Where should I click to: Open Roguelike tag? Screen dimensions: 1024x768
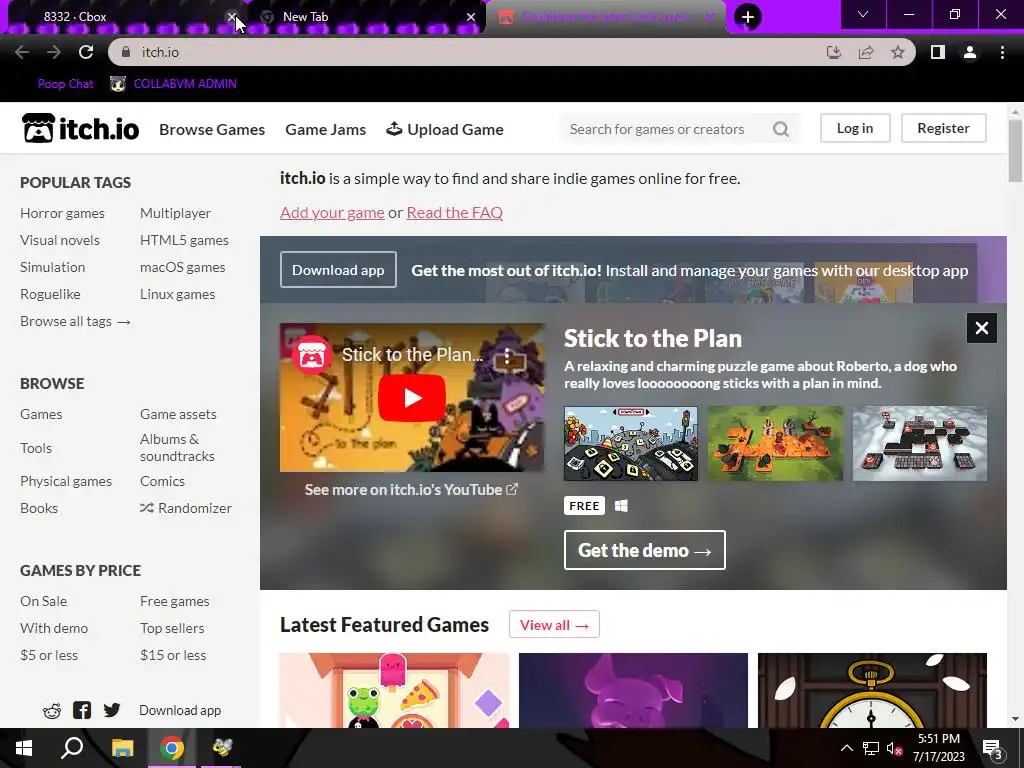[x=50, y=294]
